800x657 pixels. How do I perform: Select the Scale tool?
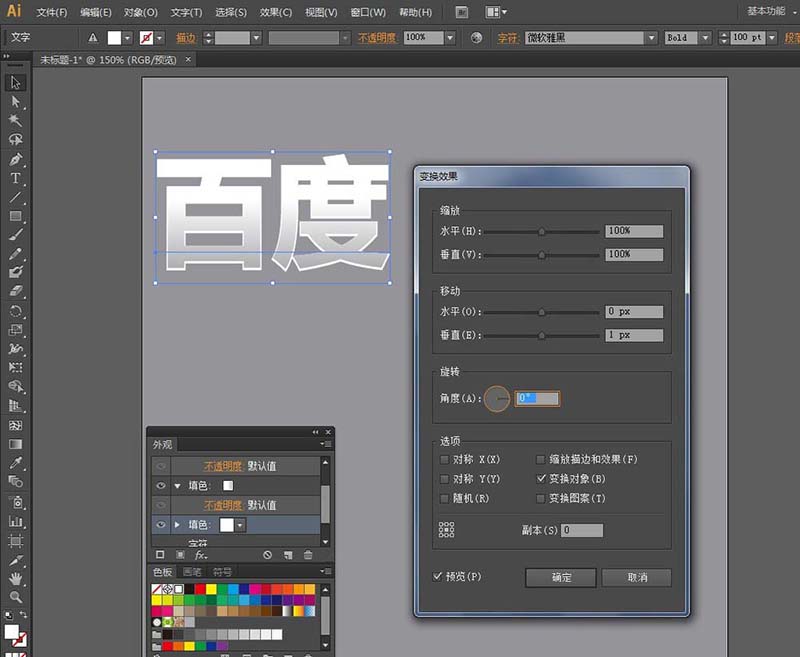click(15, 330)
